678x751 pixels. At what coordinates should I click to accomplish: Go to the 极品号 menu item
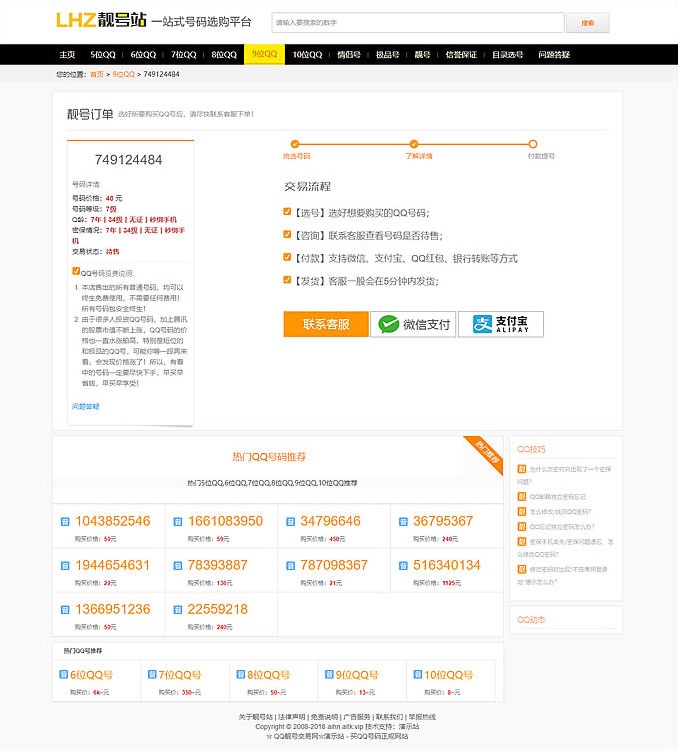[x=386, y=55]
